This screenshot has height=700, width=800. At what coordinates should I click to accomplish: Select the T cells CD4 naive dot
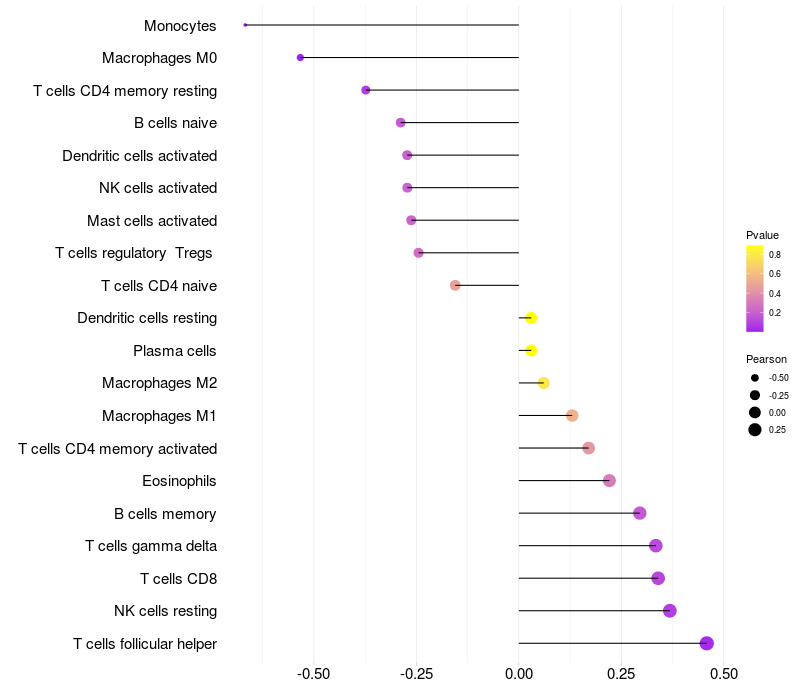click(455, 285)
